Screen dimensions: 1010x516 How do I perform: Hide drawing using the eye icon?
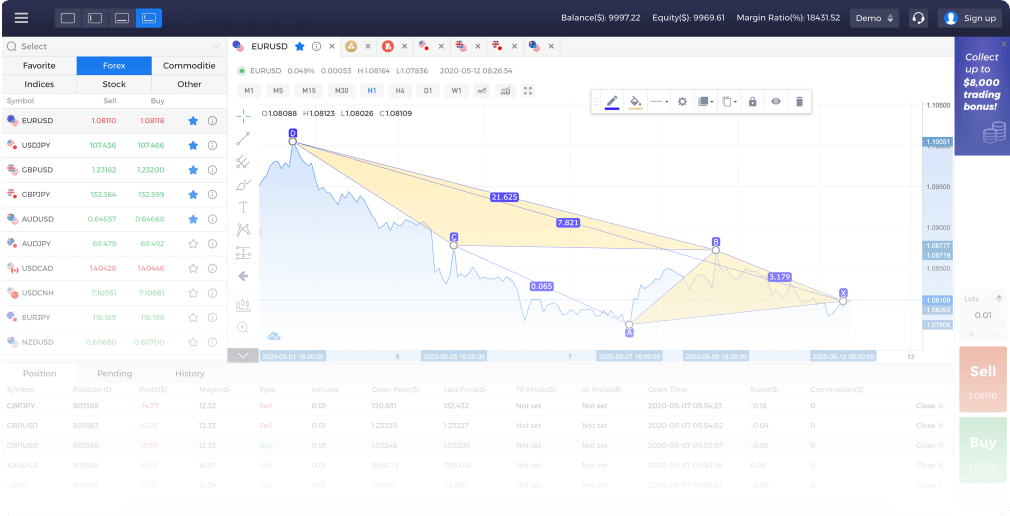[x=775, y=101]
